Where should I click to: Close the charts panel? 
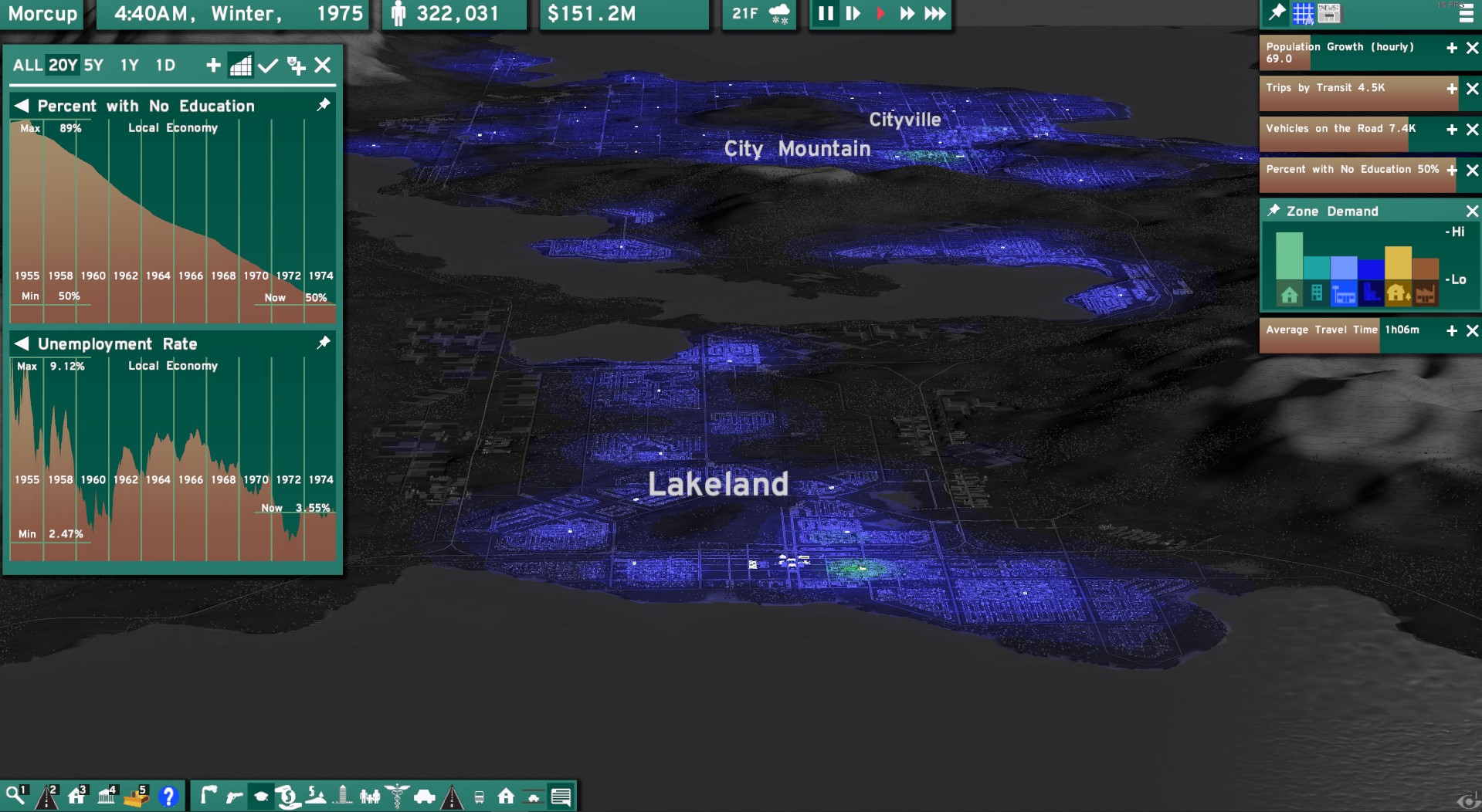coord(323,66)
